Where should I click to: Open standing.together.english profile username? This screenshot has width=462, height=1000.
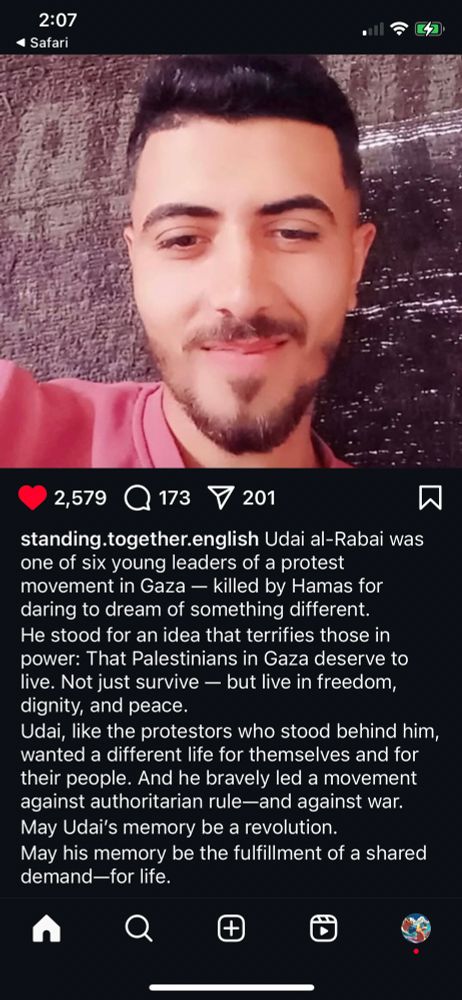(140, 539)
